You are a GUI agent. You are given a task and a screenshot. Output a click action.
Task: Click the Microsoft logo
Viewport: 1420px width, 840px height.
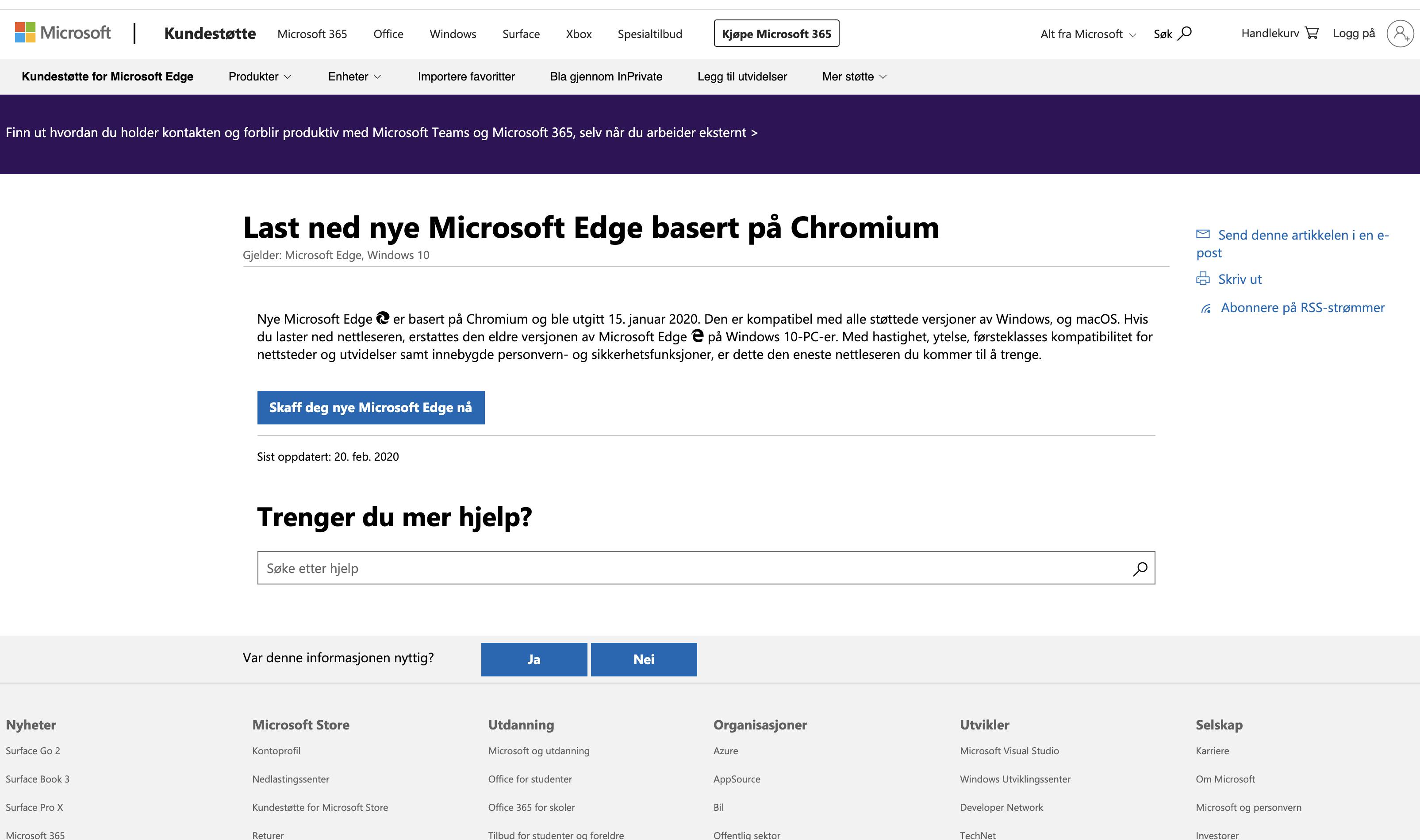pos(63,33)
